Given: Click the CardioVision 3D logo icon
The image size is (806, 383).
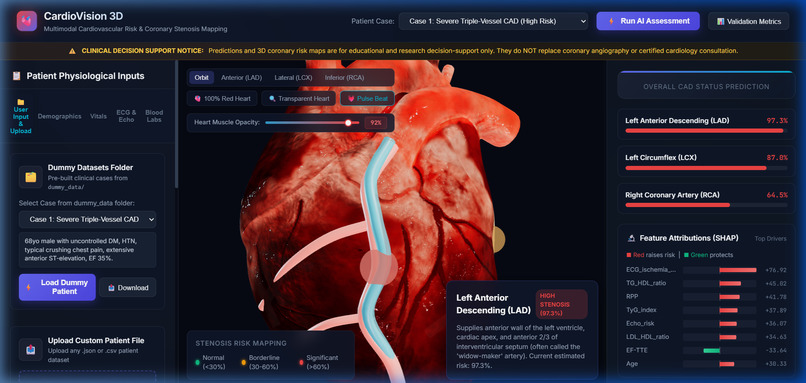Looking at the screenshot, I should coord(26,21).
